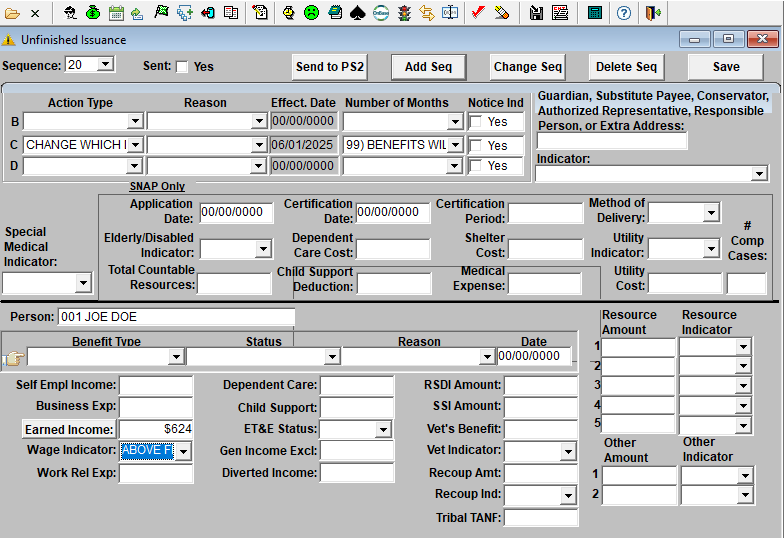Click the Earned Income button
Image resolution: width=784 pixels, height=538 pixels.
click(x=69, y=430)
